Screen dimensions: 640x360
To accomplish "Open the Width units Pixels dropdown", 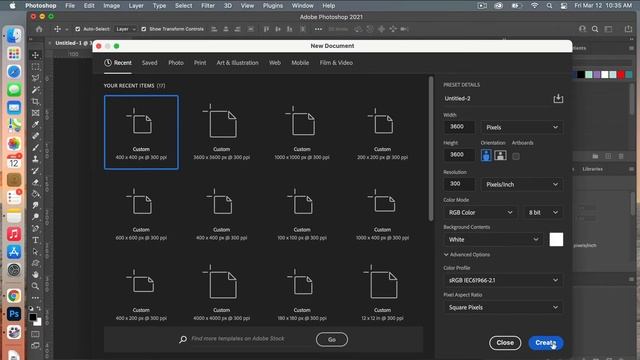I will pyautogui.click(x=522, y=127).
